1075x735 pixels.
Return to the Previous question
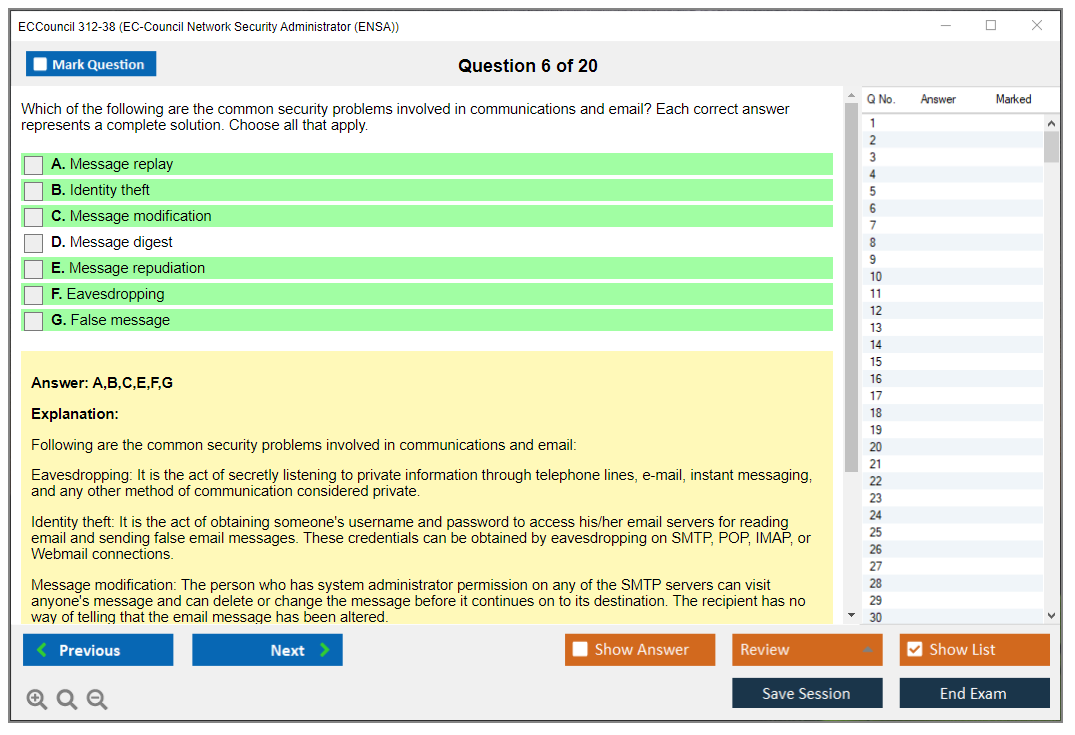[98, 650]
